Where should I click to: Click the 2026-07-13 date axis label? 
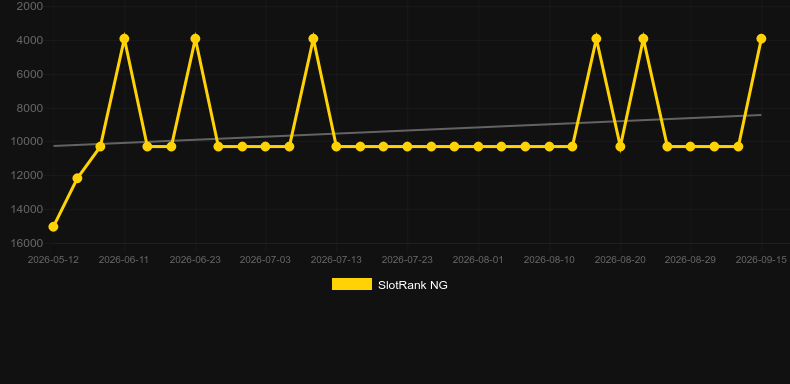coord(336,260)
